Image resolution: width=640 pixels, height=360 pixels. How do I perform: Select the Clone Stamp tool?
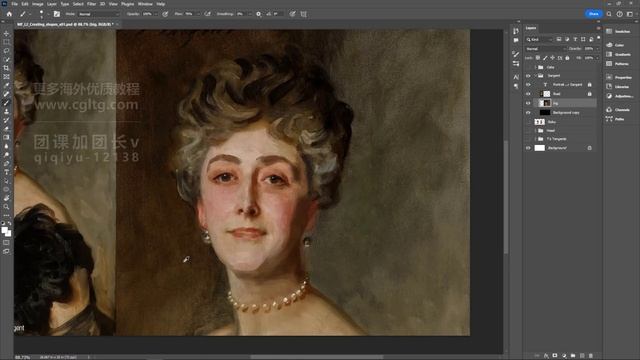click(x=6, y=111)
